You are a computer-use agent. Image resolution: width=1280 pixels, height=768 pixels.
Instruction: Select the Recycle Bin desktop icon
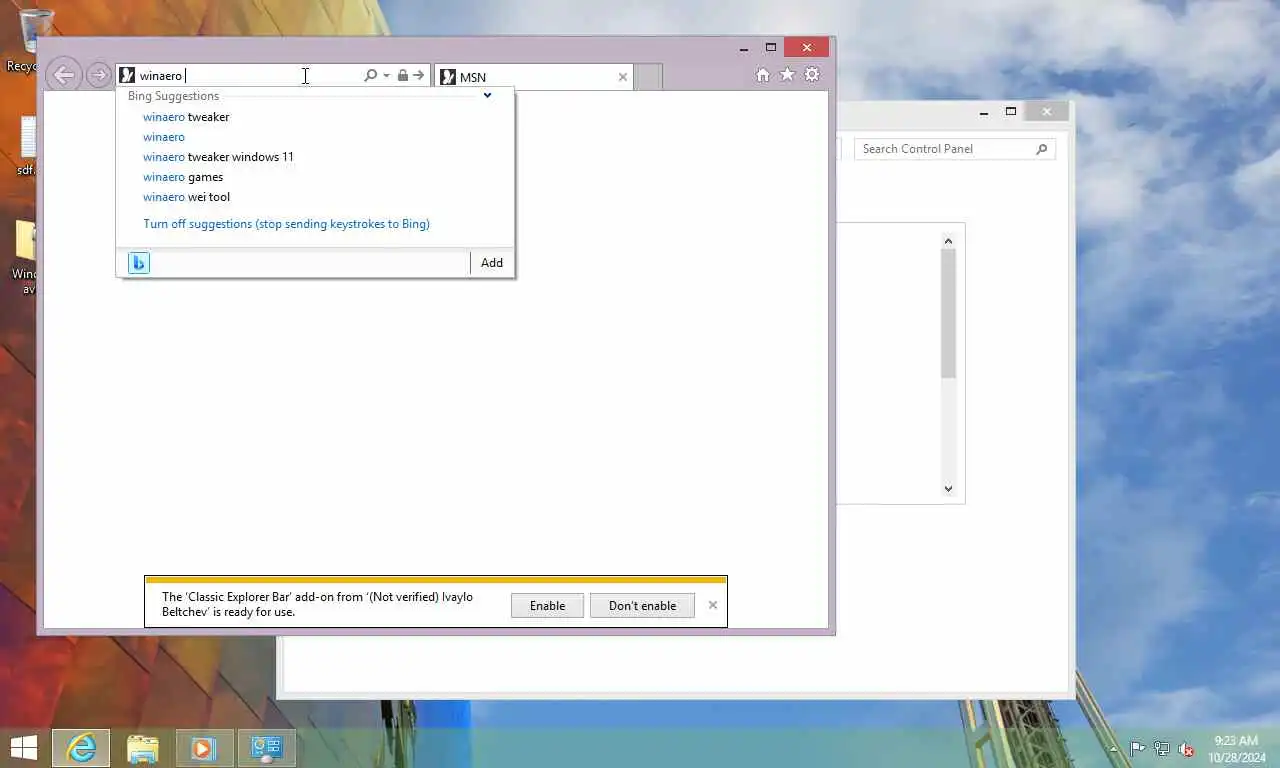(x=35, y=40)
